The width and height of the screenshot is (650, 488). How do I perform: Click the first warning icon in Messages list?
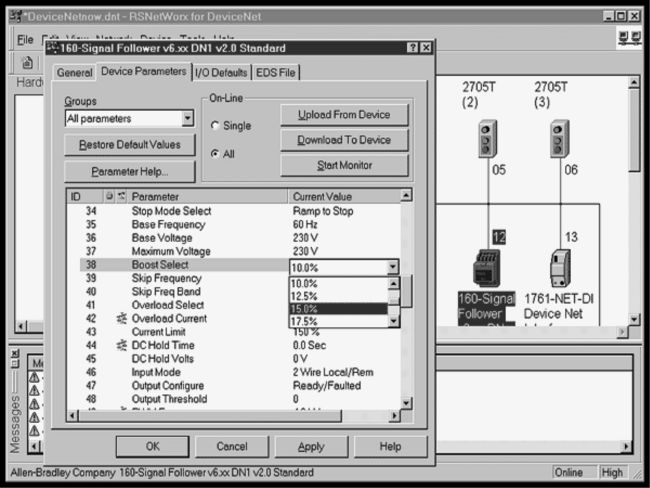pos(34,377)
